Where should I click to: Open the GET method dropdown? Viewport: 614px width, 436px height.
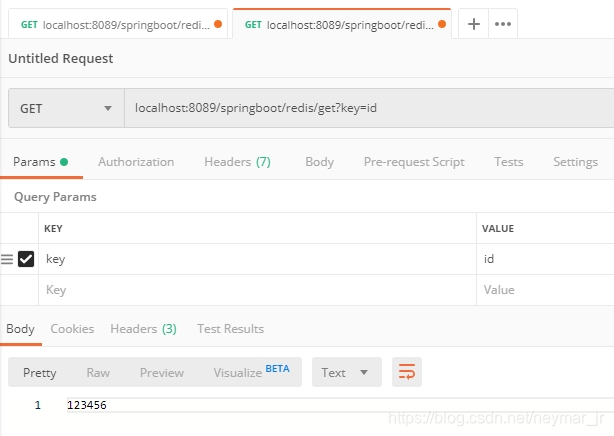(66, 108)
